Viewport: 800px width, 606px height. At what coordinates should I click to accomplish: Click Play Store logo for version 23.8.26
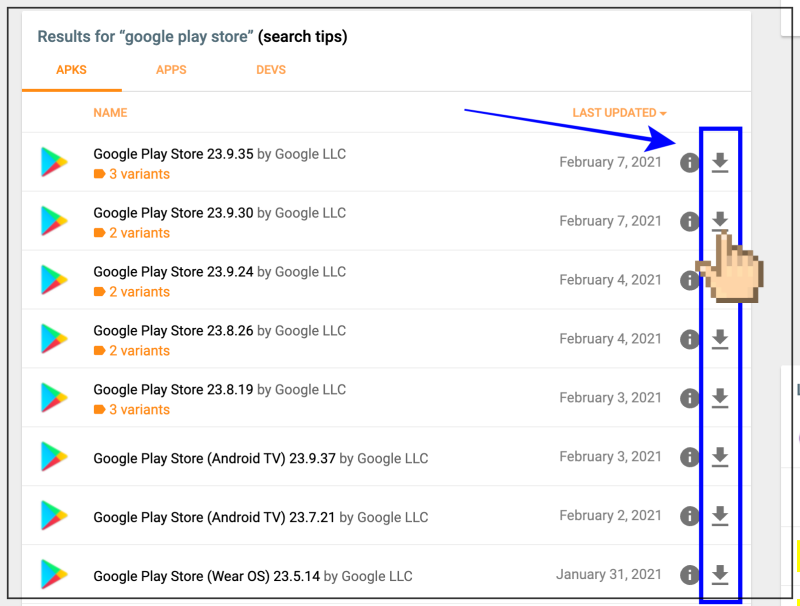(54, 339)
